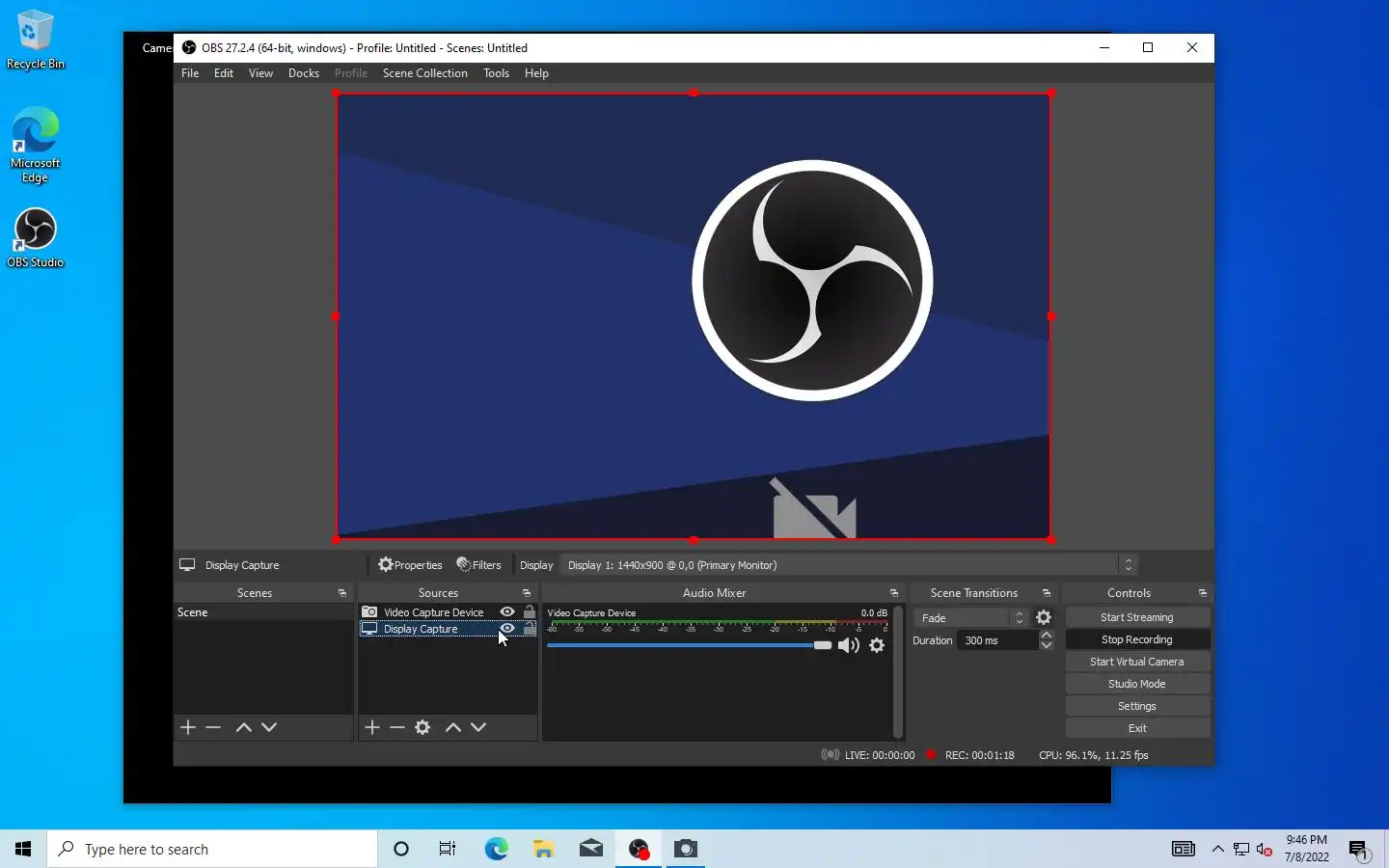Click the monitor icon of Display Capture source
Image resolution: width=1389 pixels, height=868 pixels.
pos(368,628)
